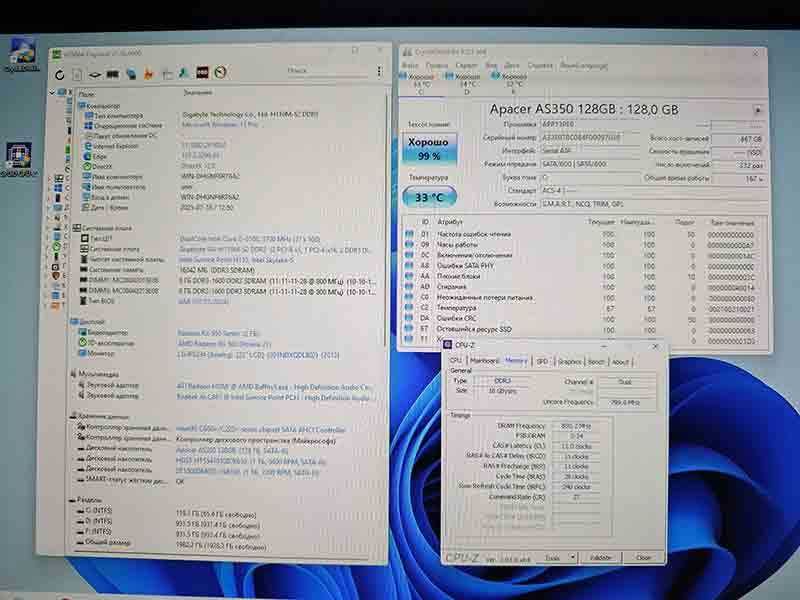
Task: Click the AIDA64 title bar icon
Action: tap(57, 54)
